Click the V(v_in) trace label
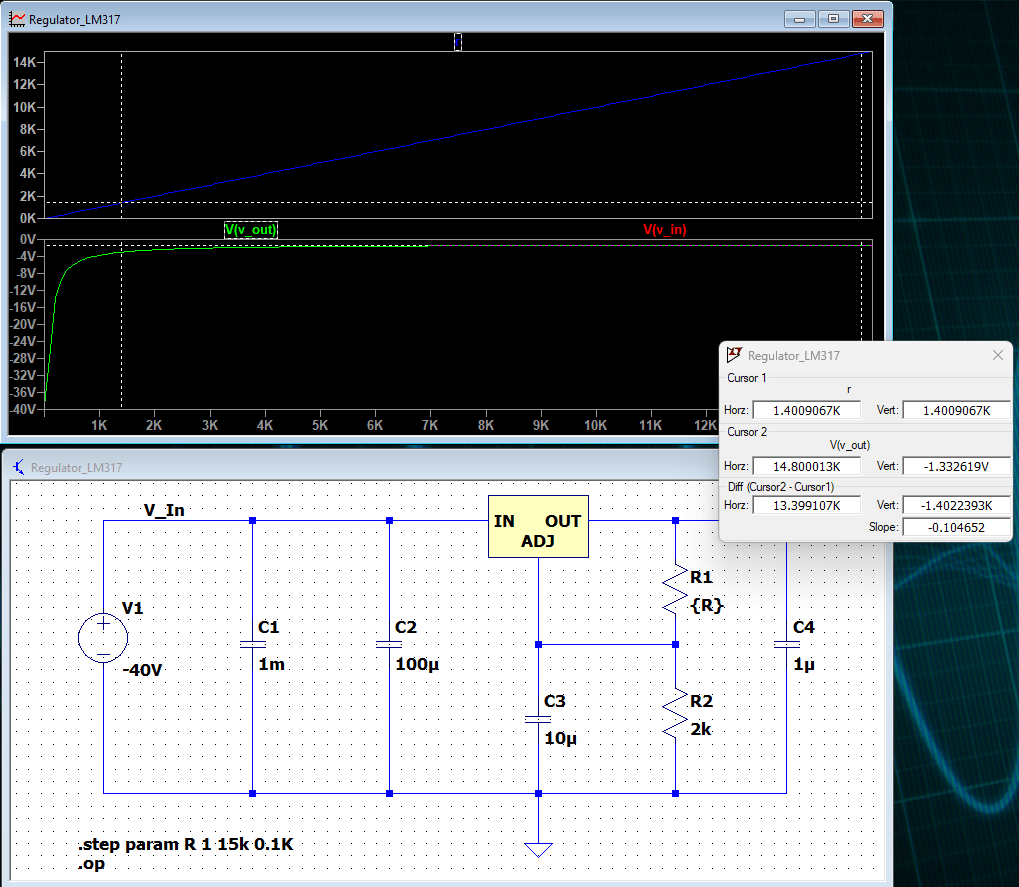The height and width of the screenshot is (887, 1019). coord(665,229)
